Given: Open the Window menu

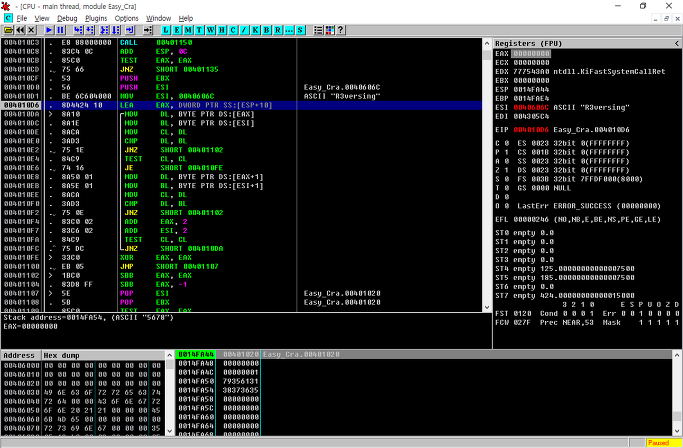Looking at the screenshot, I should tap(158, 18).
